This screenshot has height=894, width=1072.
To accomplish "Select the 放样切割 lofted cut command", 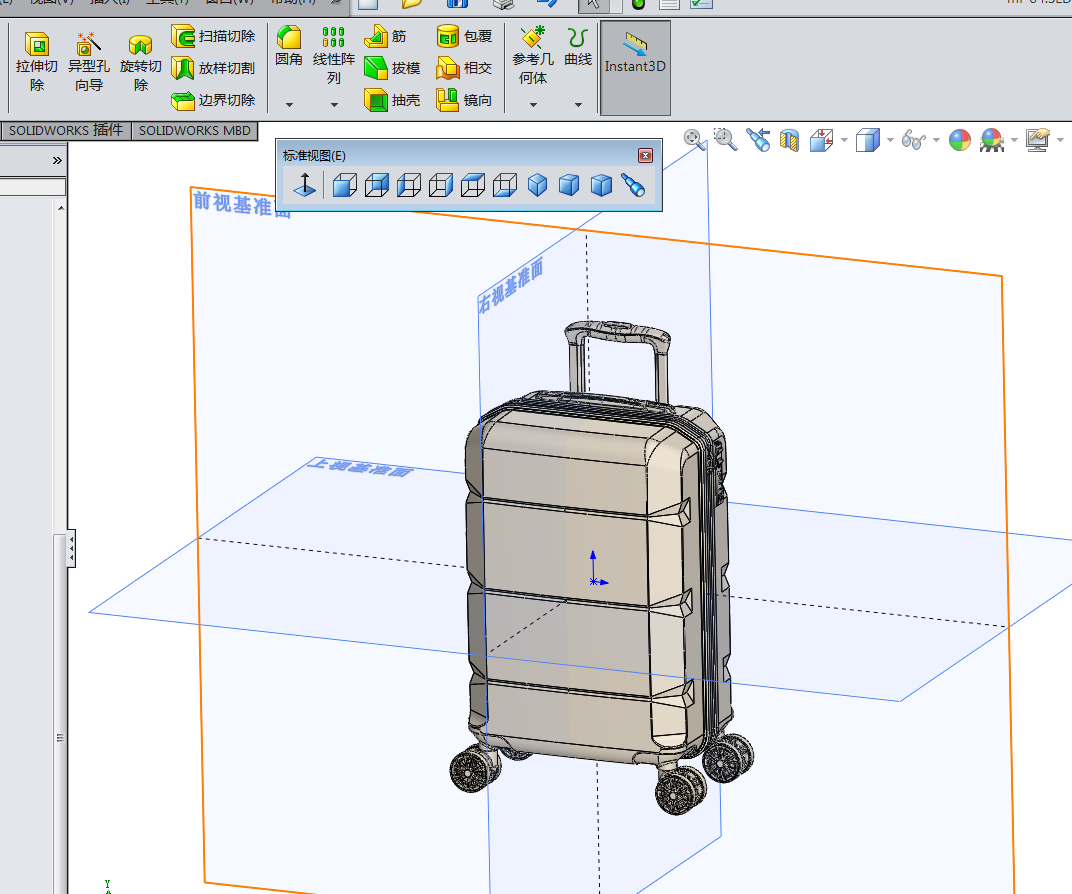I will coord(213,68).
